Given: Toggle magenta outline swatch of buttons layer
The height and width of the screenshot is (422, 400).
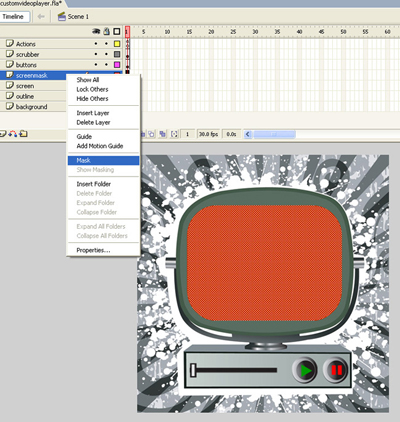Looking at the screenshot, I should click(117, 65).
